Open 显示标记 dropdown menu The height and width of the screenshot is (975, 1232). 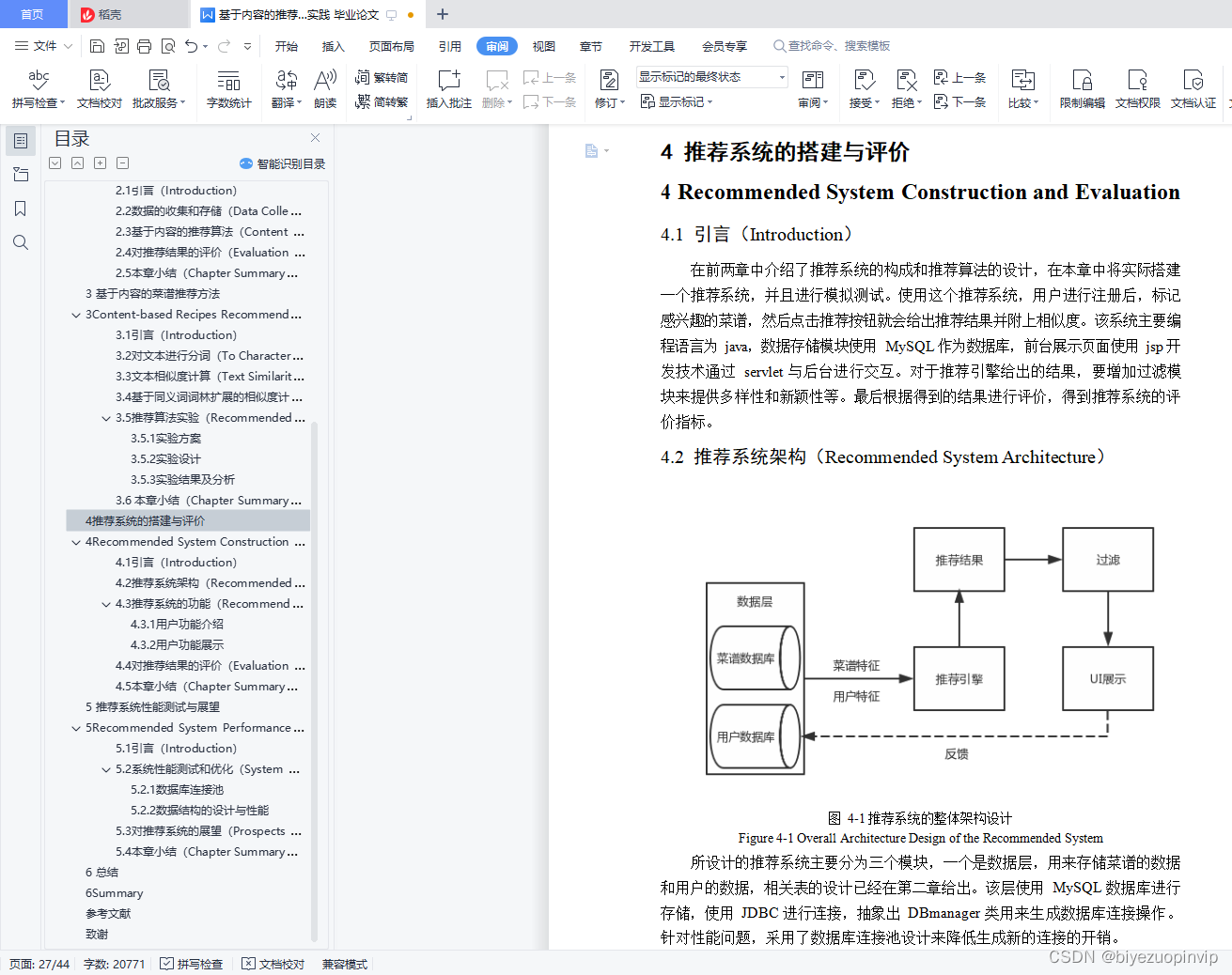point(678,101)
